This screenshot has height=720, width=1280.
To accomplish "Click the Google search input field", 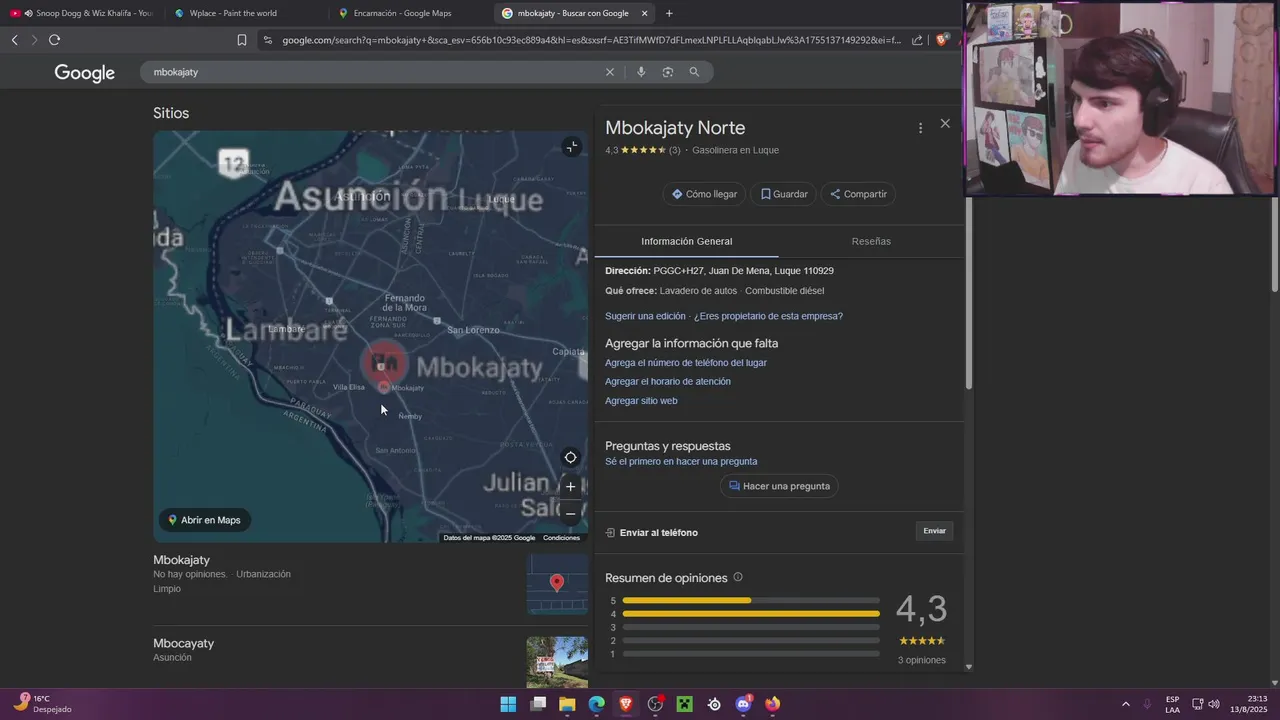I will click(375, 72).
